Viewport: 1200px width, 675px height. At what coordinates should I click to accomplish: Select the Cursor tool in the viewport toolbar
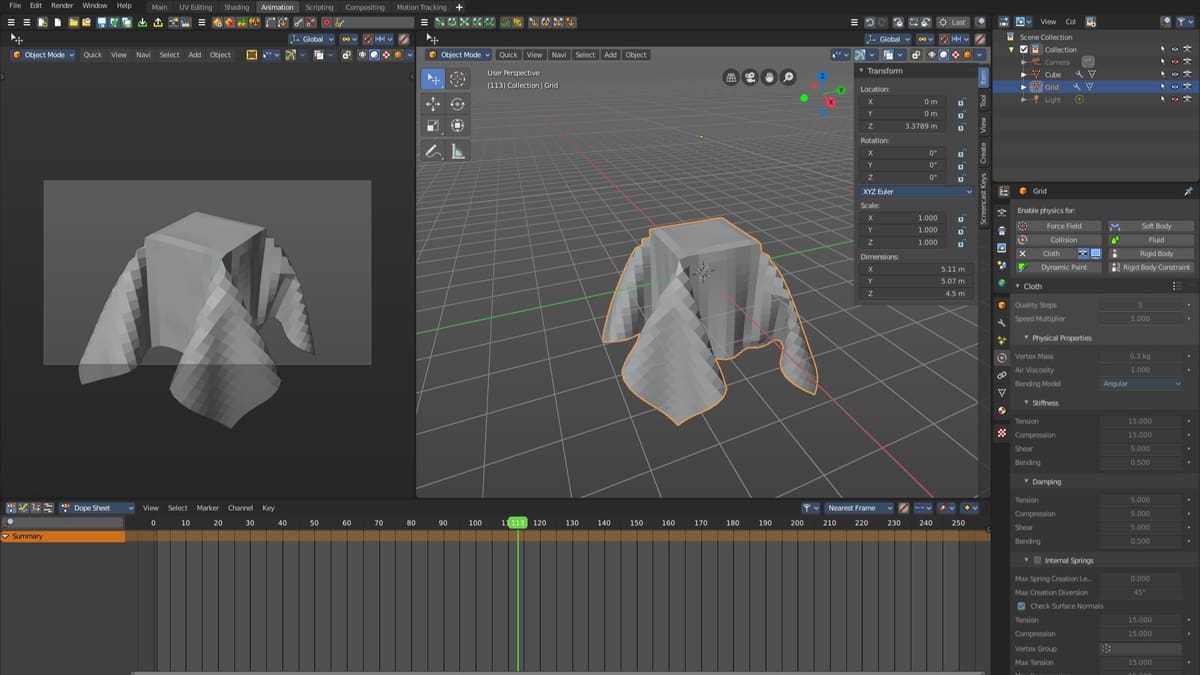457,79
